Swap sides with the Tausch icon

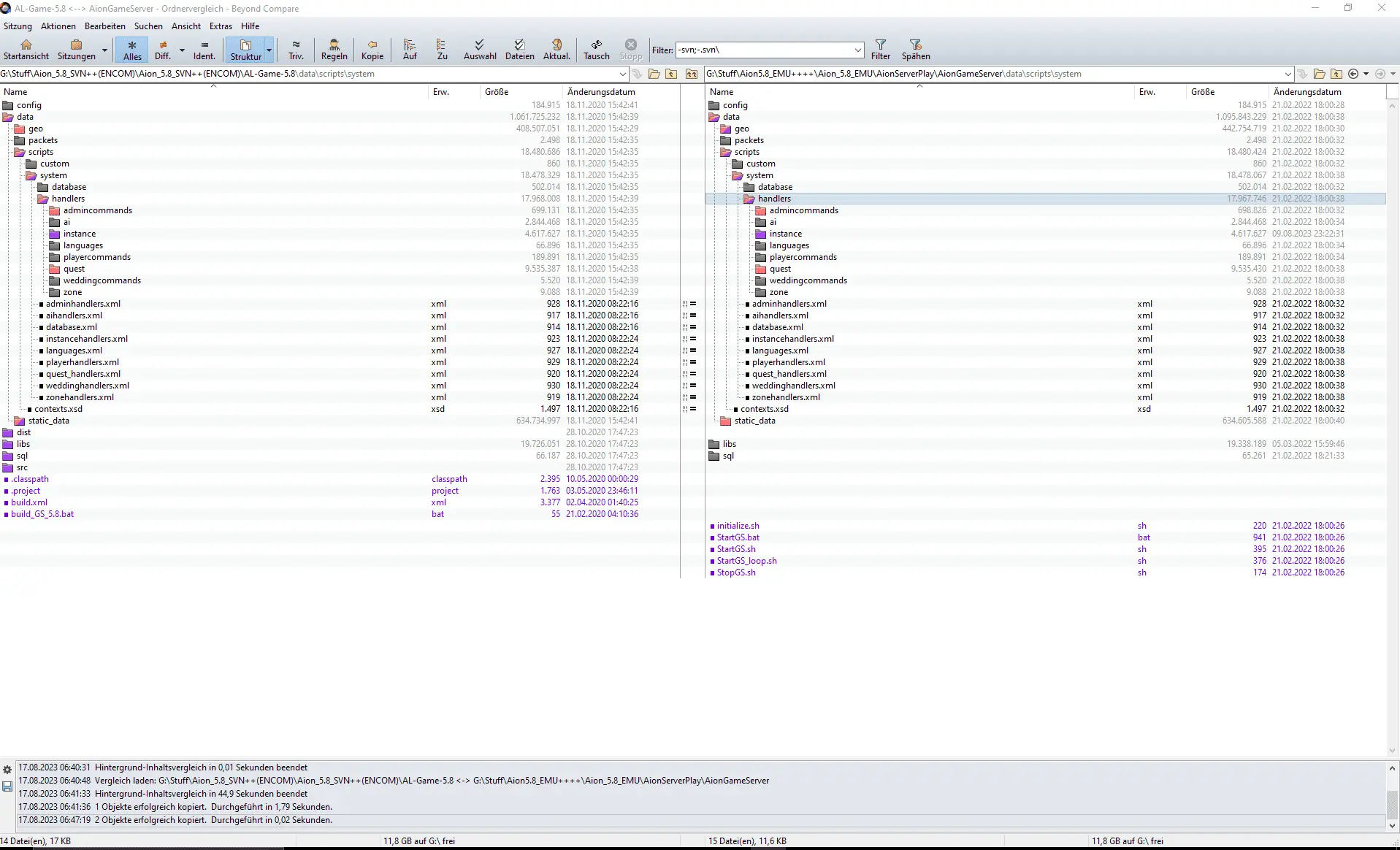(596, 50)
